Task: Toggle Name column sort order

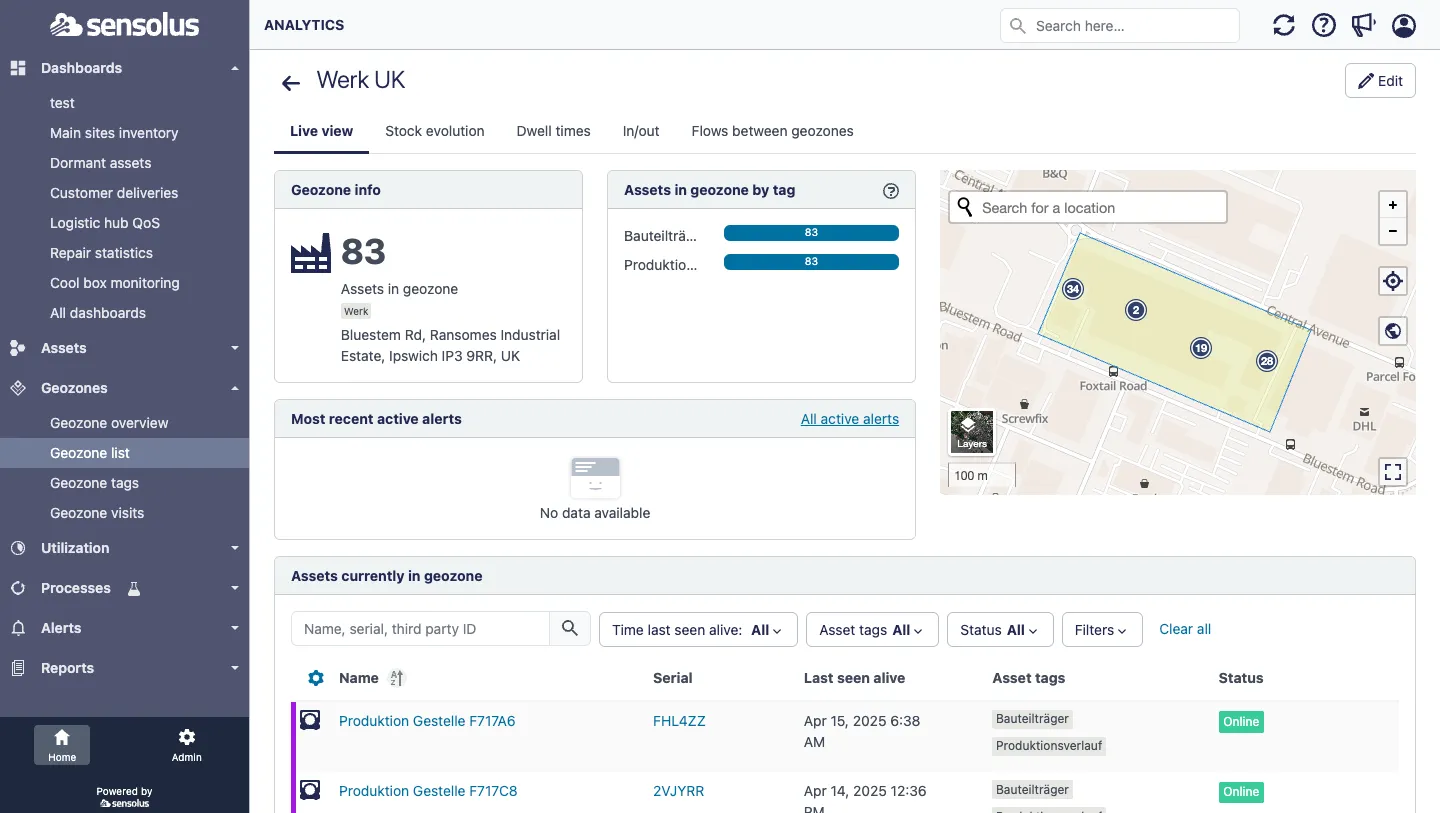Action: pos(397,678)
